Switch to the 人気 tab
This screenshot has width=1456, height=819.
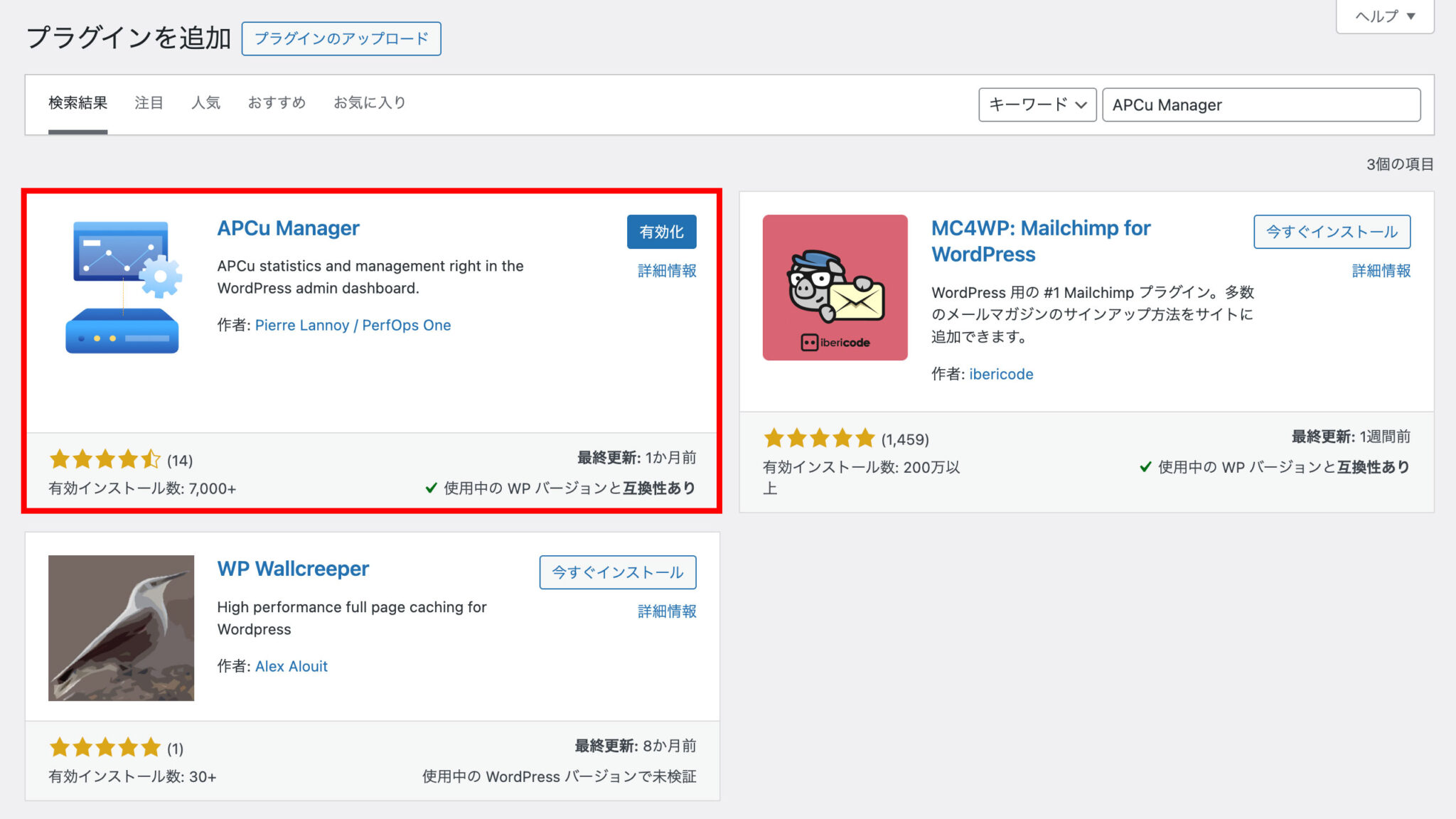(x=206, y=102)
